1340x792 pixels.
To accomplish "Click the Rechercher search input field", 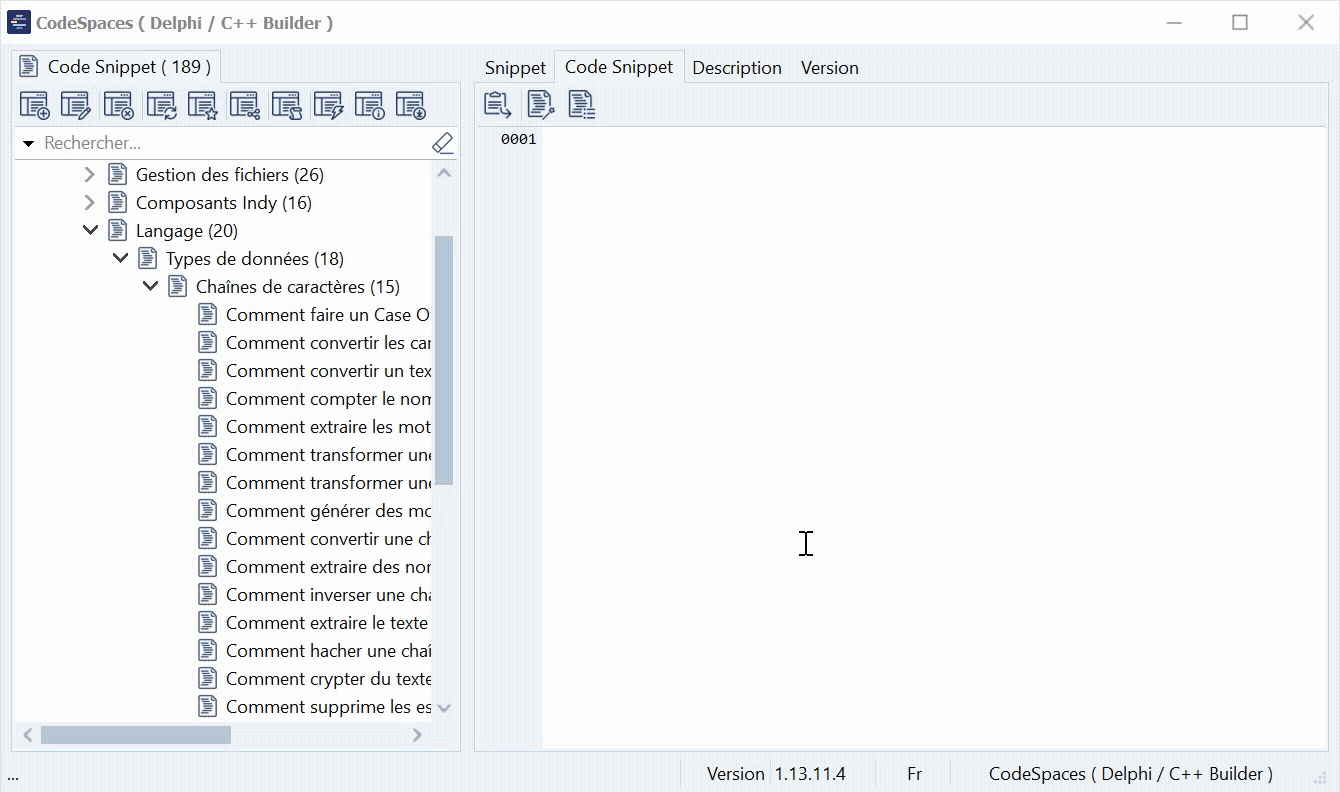I will click(230, 144).
